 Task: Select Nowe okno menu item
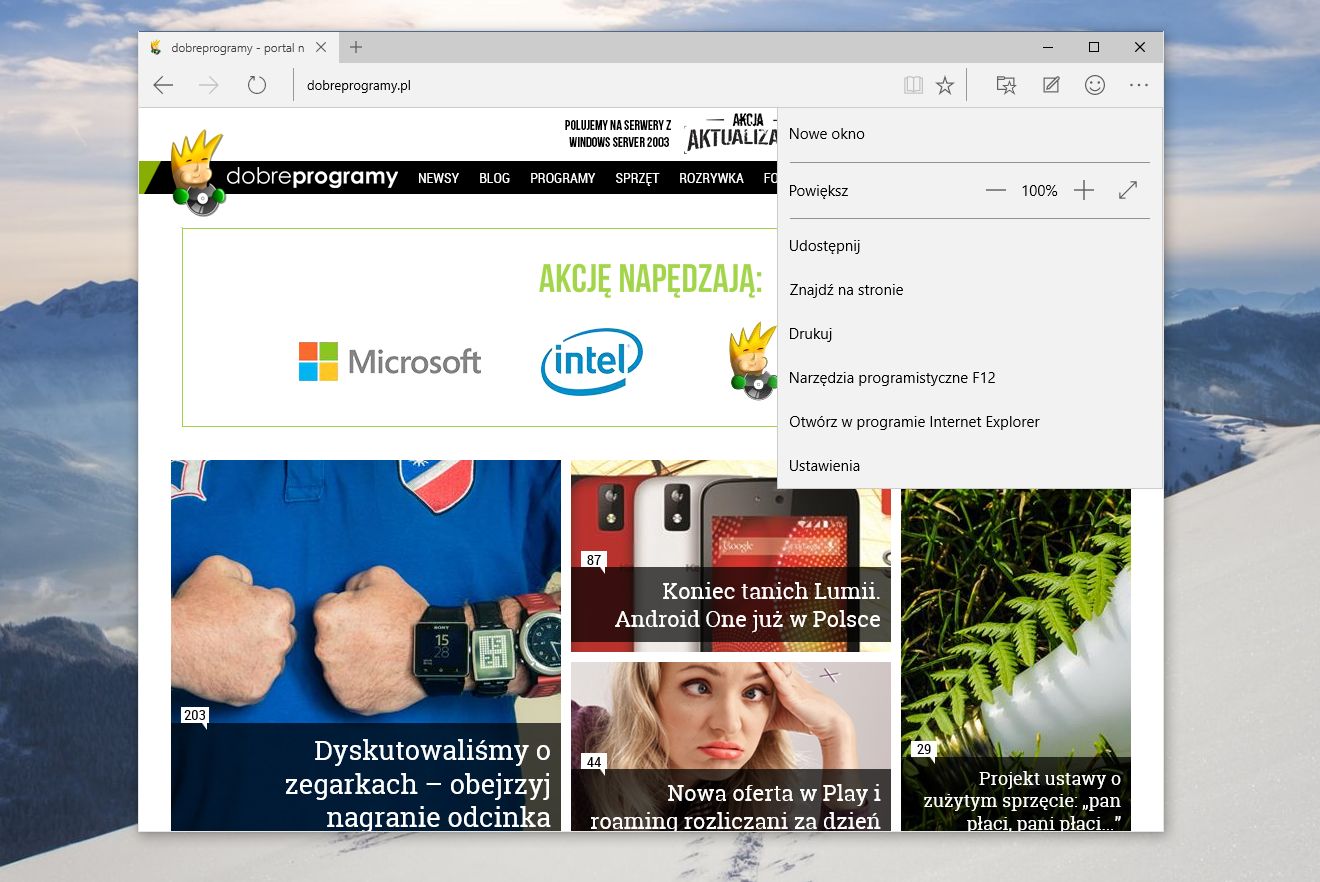pyautogui.click(x=970, y=134)
